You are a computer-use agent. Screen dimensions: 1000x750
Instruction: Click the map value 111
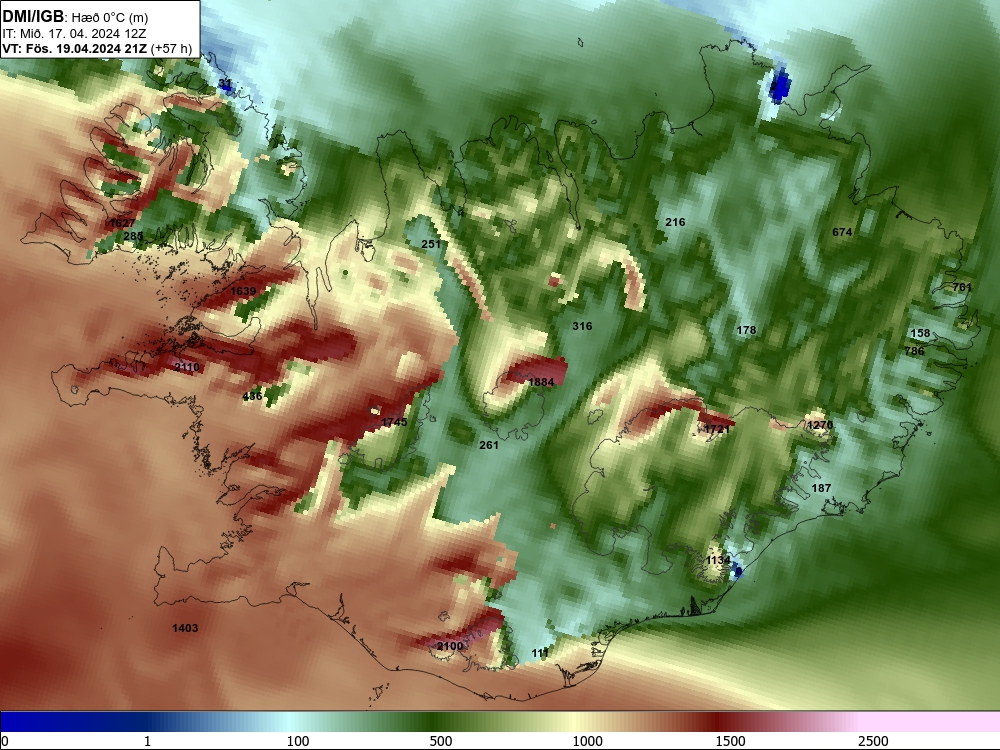540,652
